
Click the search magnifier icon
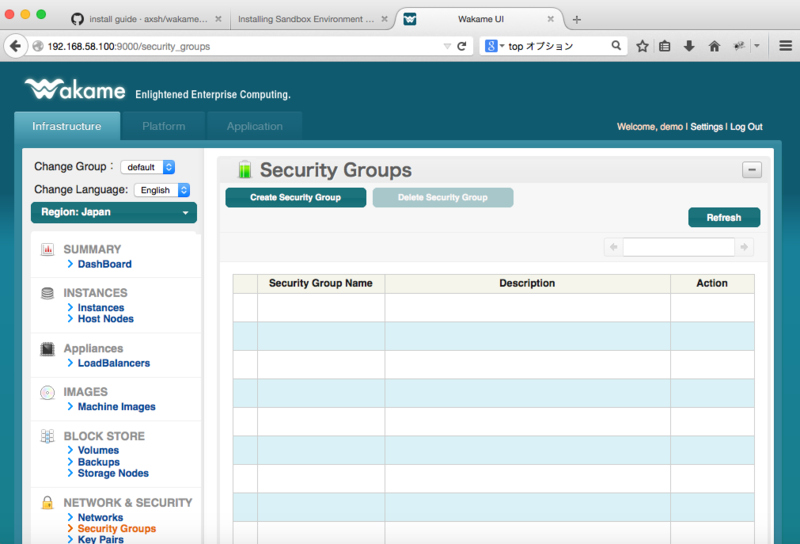coord(616,46)
